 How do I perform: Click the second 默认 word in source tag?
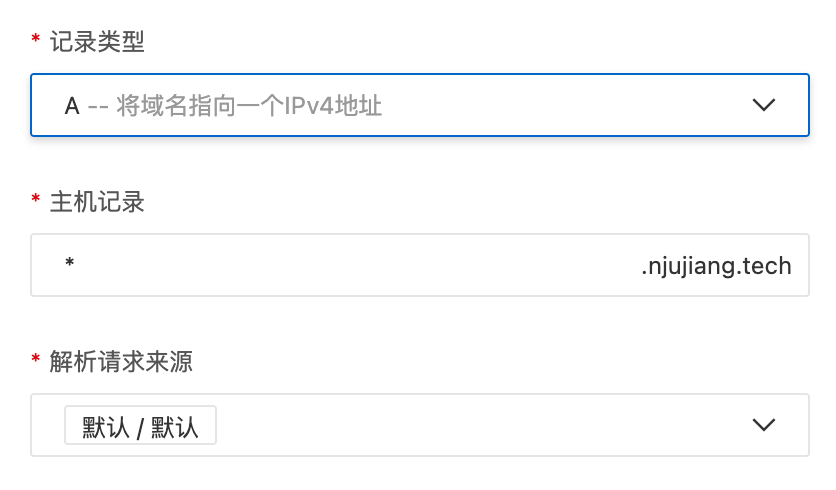point(174,426)
